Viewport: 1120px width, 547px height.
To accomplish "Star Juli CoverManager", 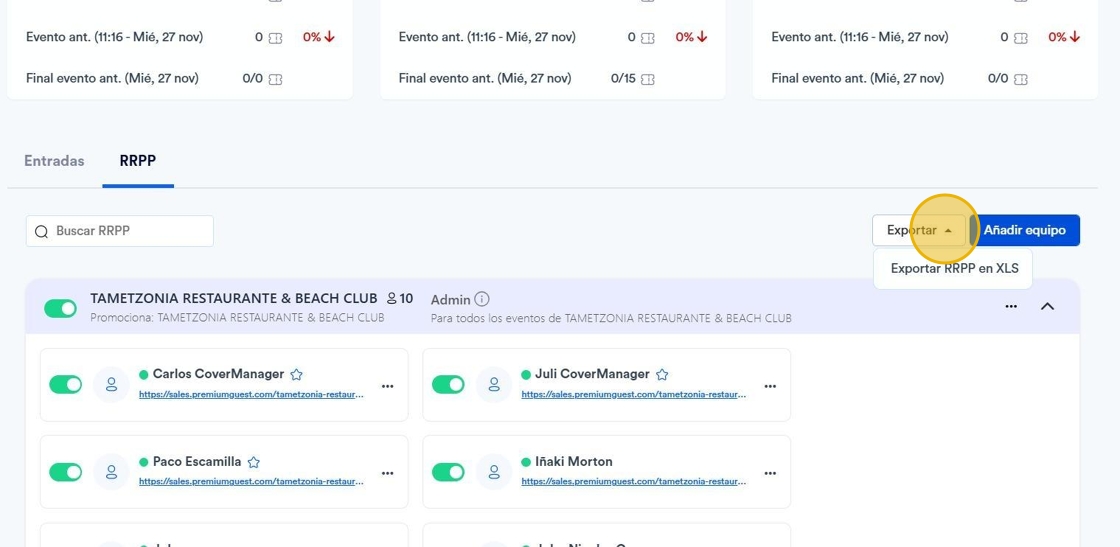I will [x=662, y=374].
